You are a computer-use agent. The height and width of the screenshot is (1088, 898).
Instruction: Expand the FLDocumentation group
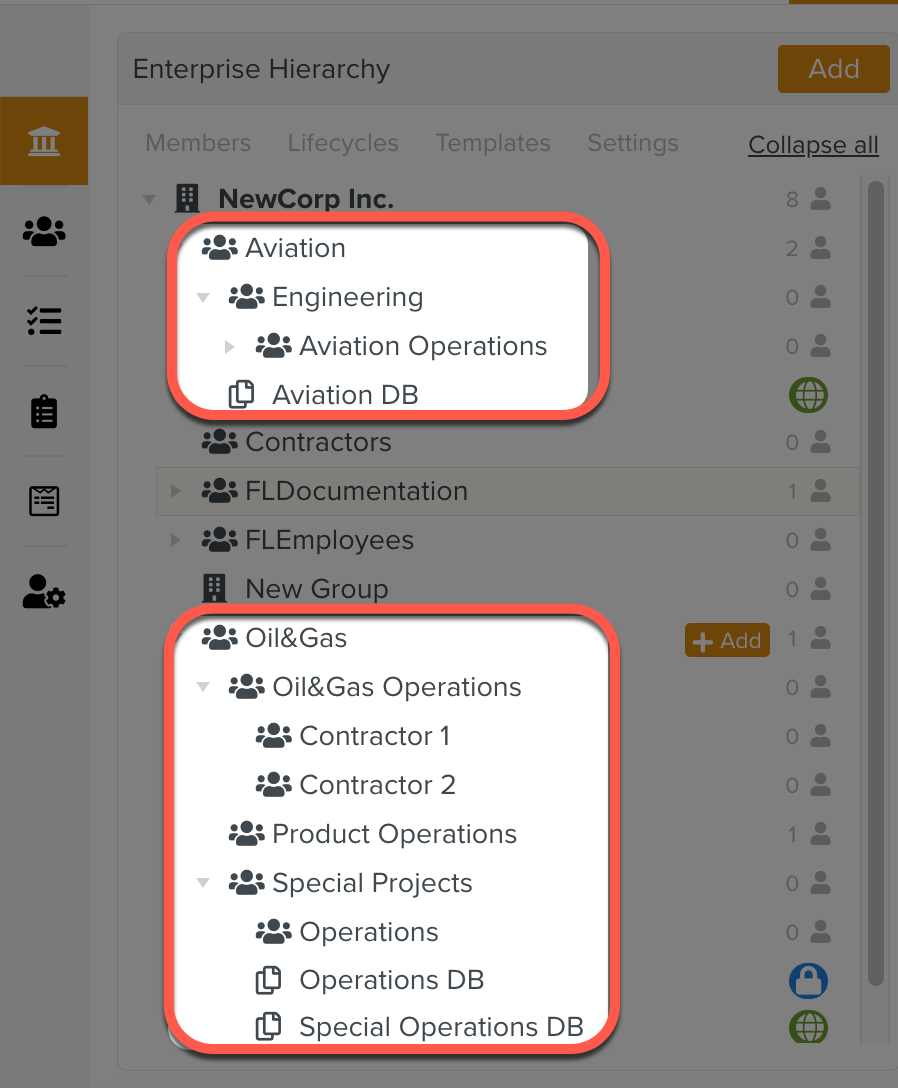(176, 491)
